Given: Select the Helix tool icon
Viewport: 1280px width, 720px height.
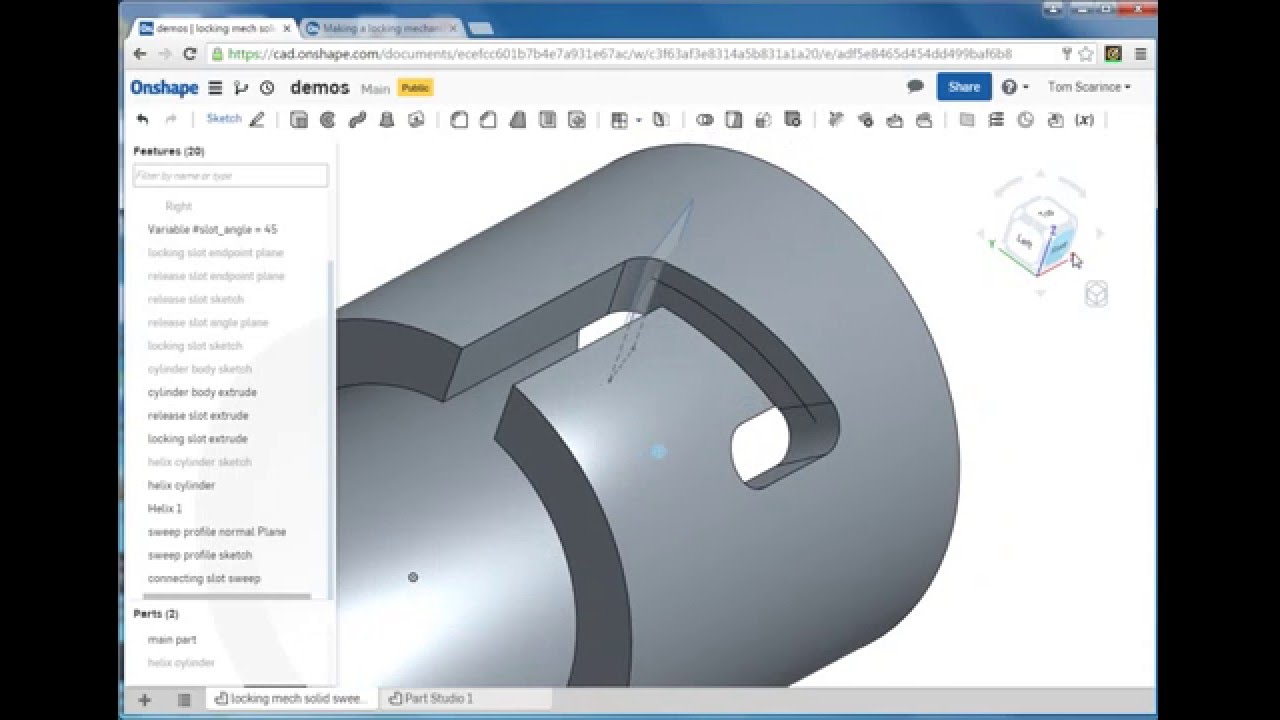Looking at the screenshot, I should click(996, 120).
